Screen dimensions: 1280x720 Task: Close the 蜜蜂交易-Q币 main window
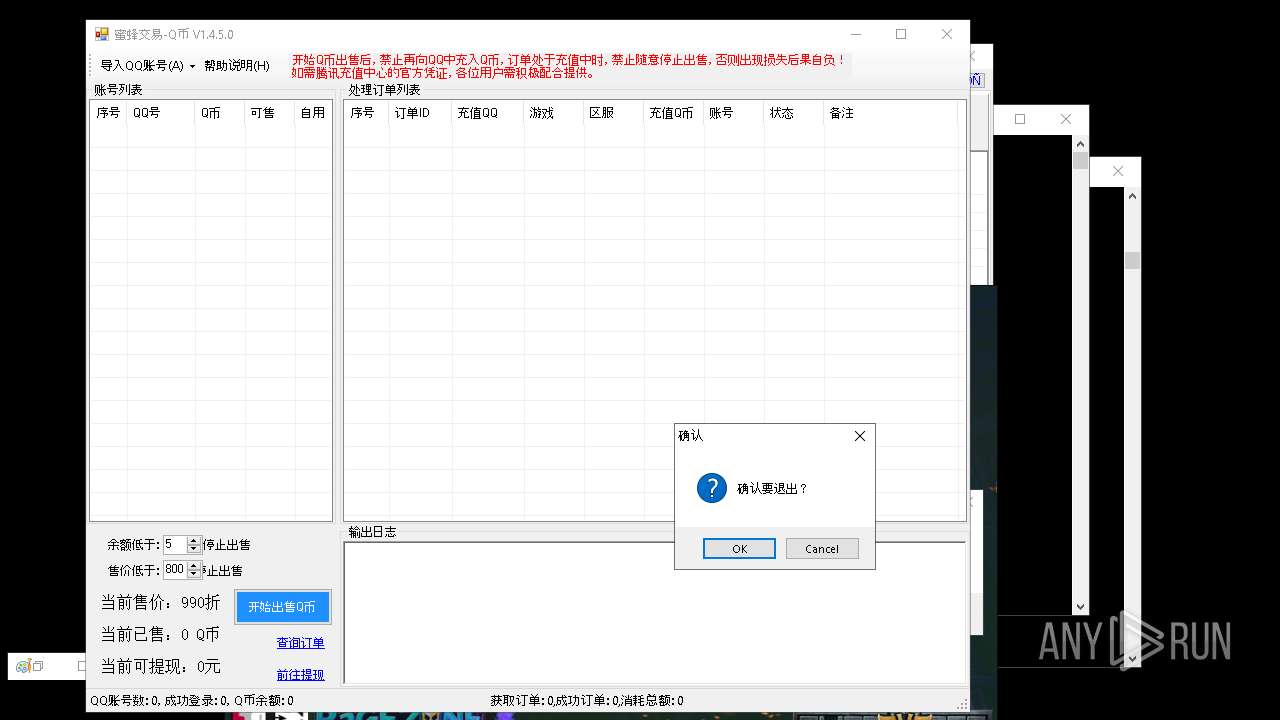tap(947, 34)
